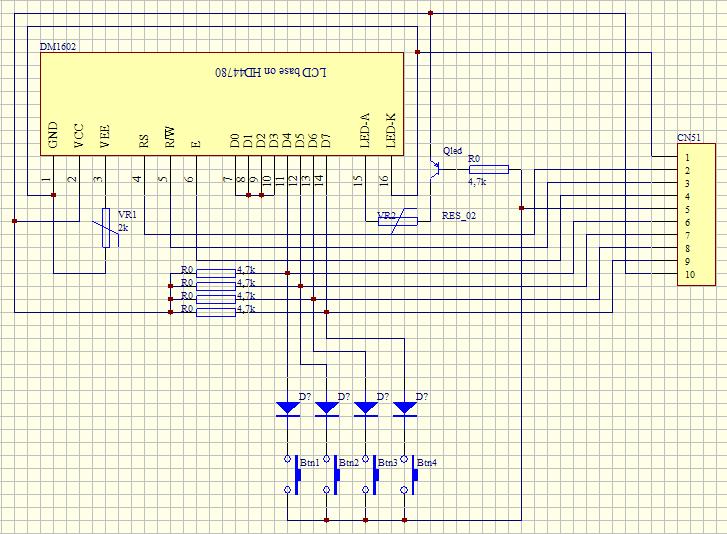Click the DM1602 designator label
The width and height of the screenshot is (727, 534).
57,47
